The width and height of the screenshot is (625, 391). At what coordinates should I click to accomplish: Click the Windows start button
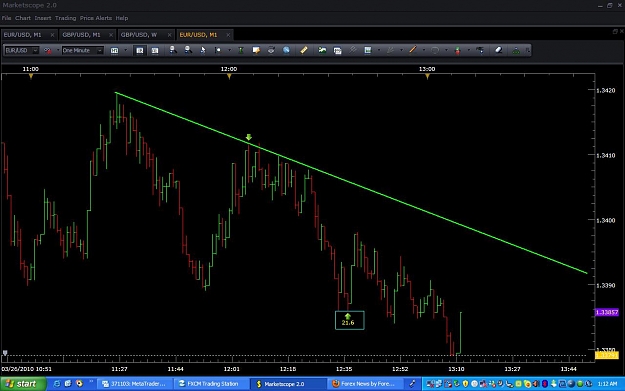[x=23, y=384]
